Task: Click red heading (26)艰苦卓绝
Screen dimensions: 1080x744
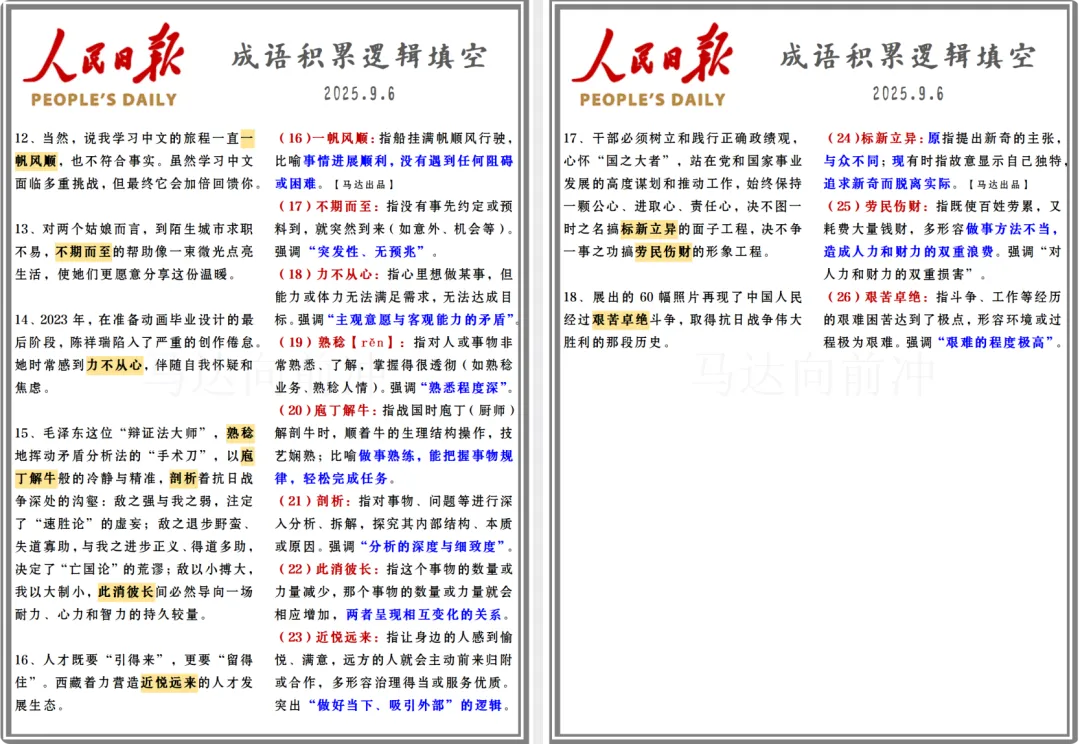Action: pos(876,298)
